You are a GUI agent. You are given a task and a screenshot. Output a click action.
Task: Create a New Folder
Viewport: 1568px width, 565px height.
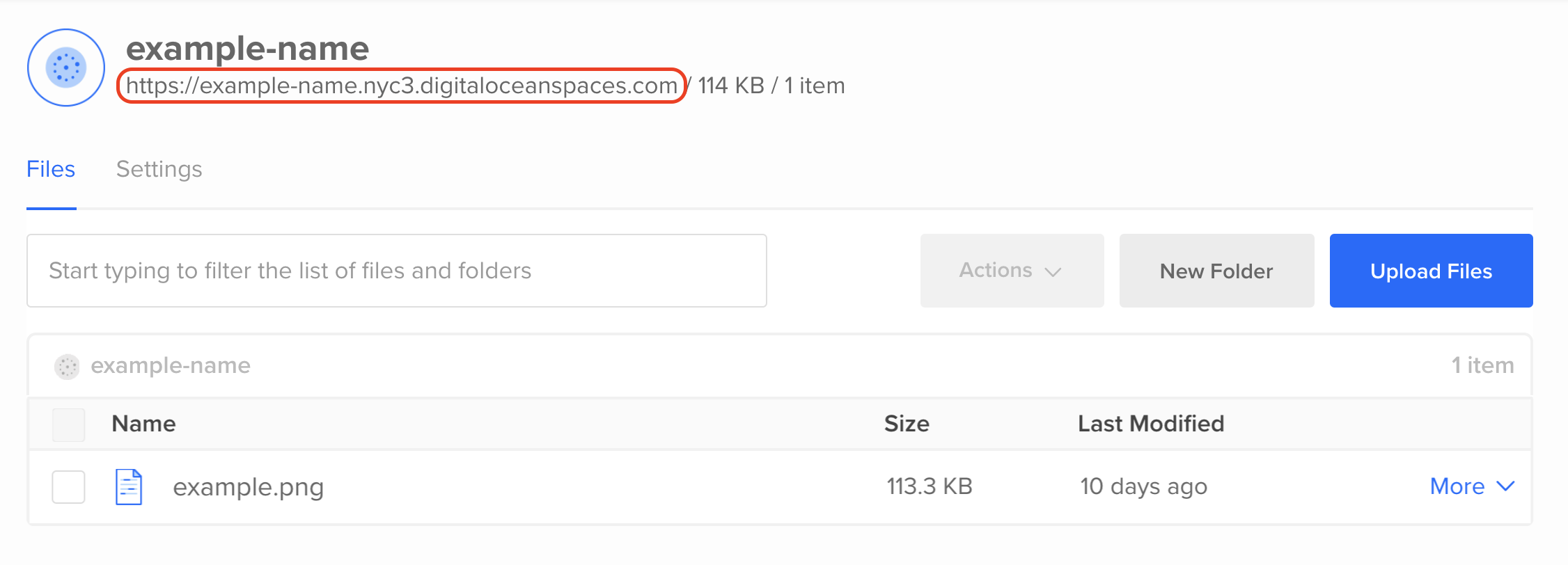coord(1216,271)
